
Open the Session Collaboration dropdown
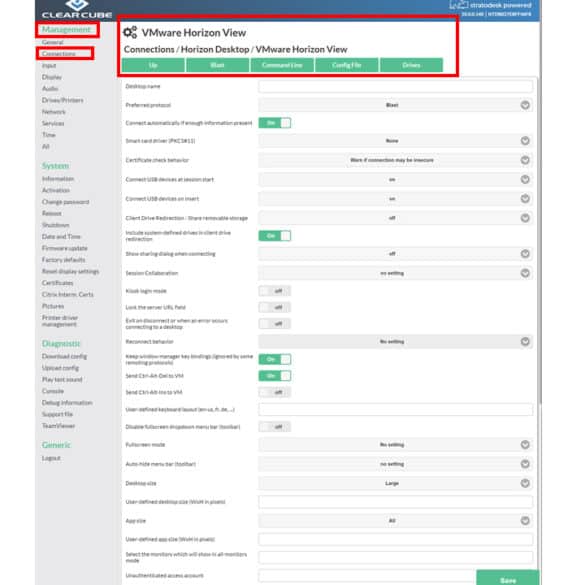tap(395, 273)
